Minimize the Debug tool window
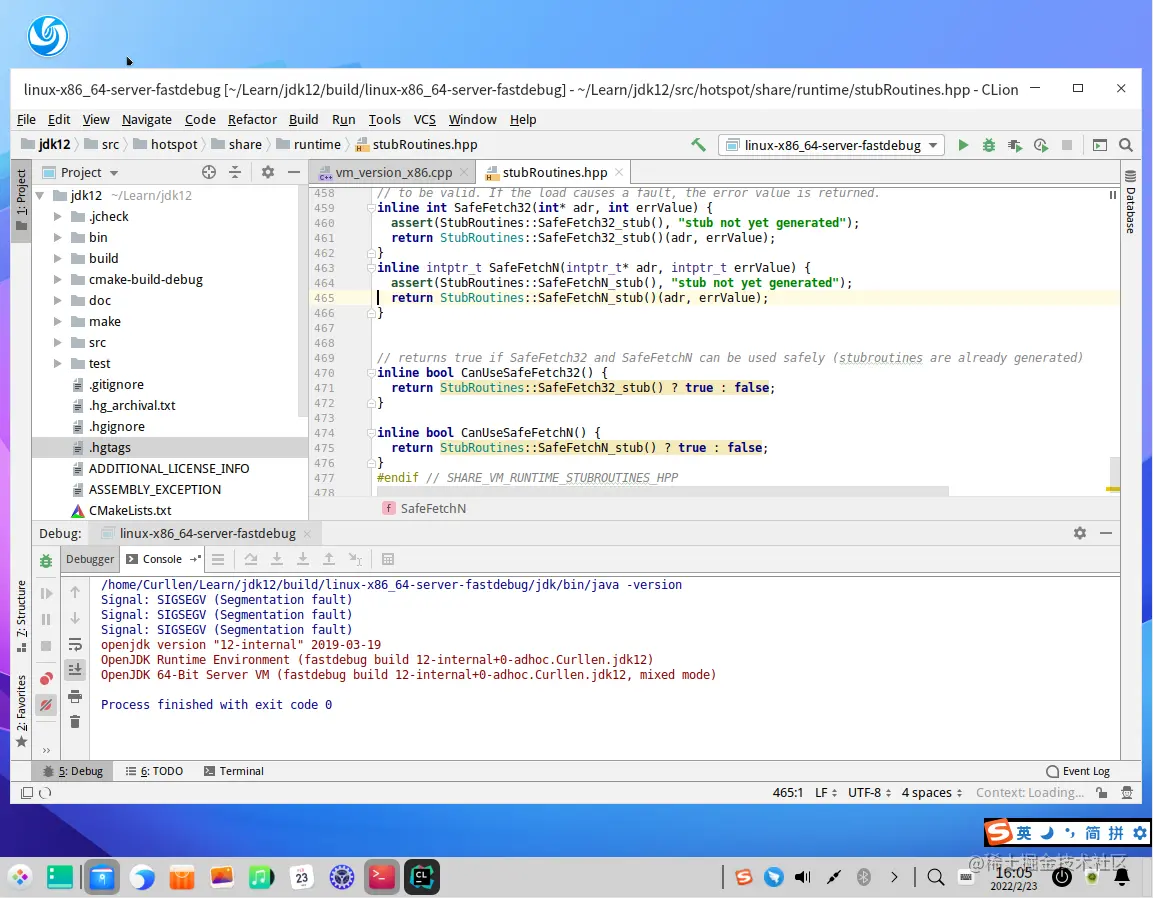Viewport: 1153px width, 898px height. 1105,533
